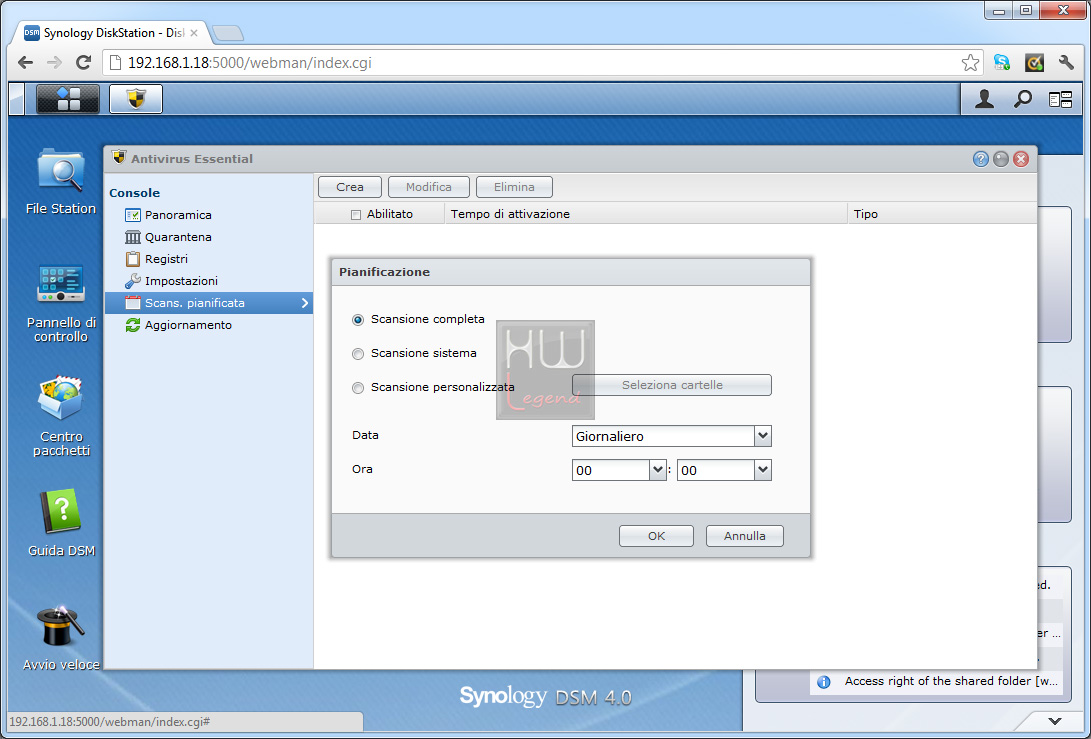Click the browser forward arrow

pos(54,63)
